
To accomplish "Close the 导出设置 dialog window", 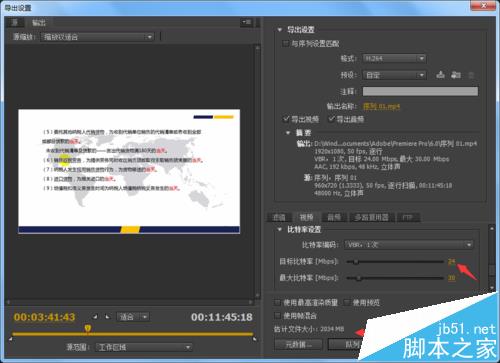I will [483, 5].
